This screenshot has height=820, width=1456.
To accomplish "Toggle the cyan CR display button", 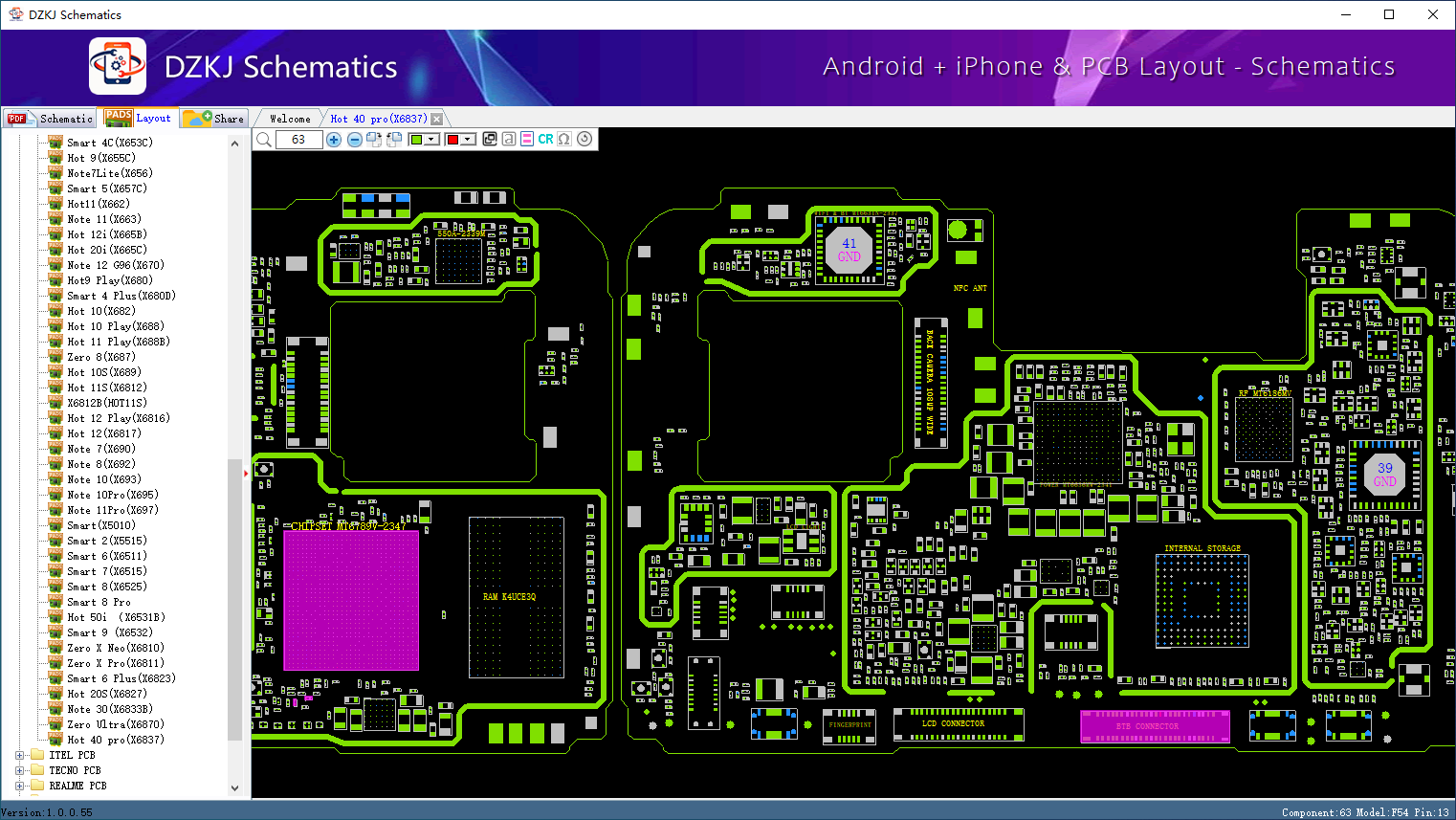I will click(545, 139).
